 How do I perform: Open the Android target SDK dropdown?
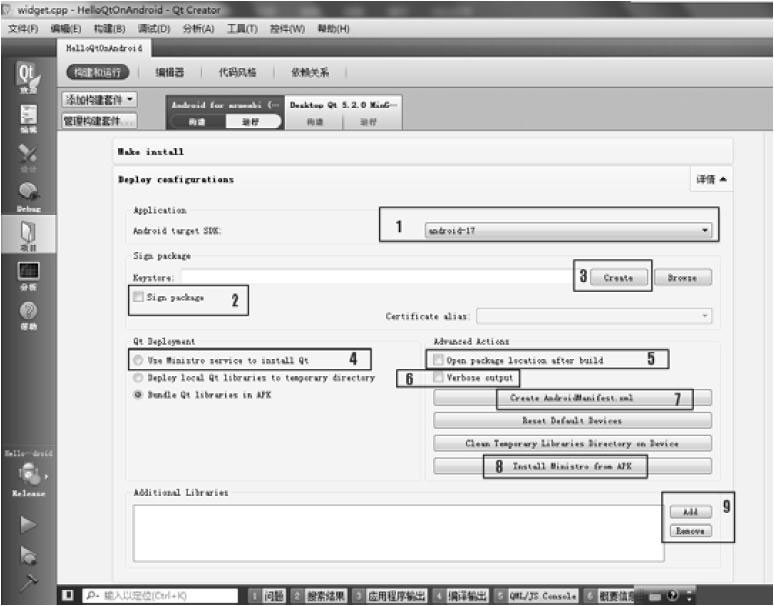coord(568,230)
